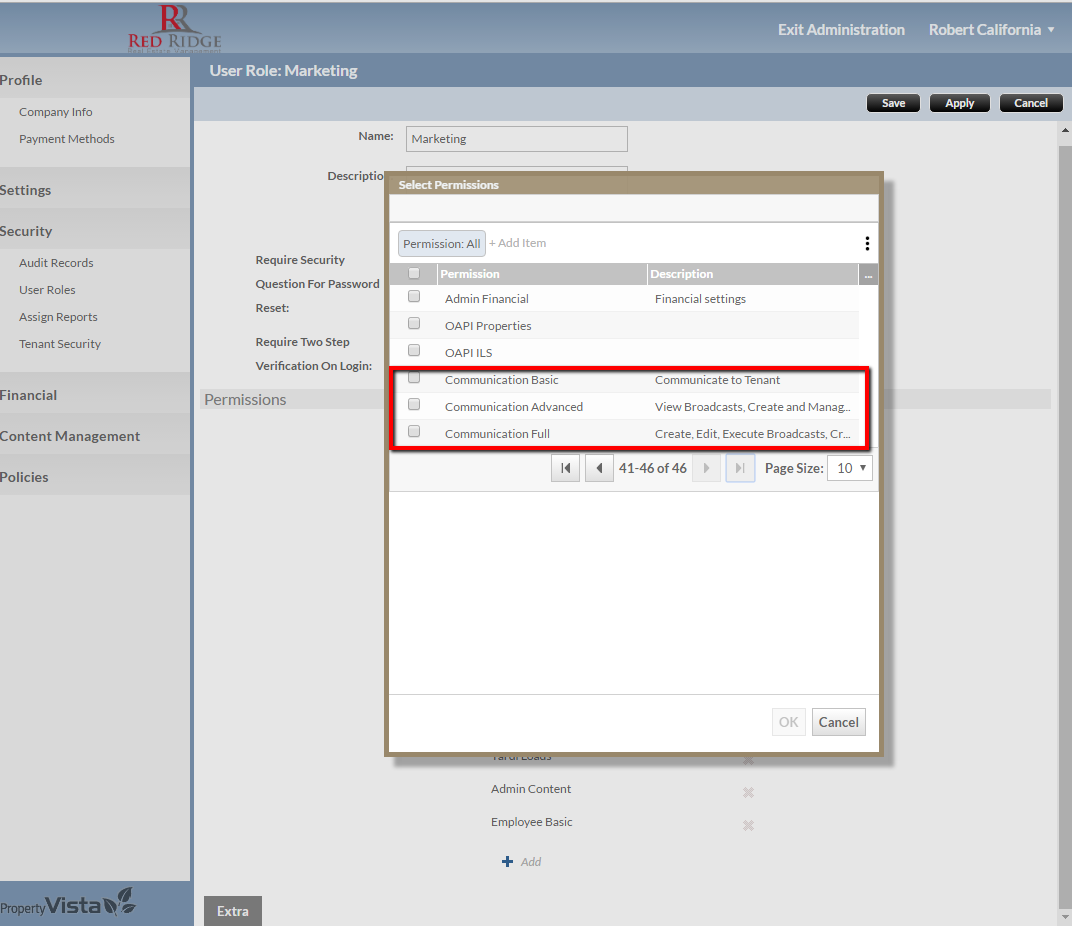Remove the Admin Content permission
The height and width of the screenshot is (926, 1072).
748,792
